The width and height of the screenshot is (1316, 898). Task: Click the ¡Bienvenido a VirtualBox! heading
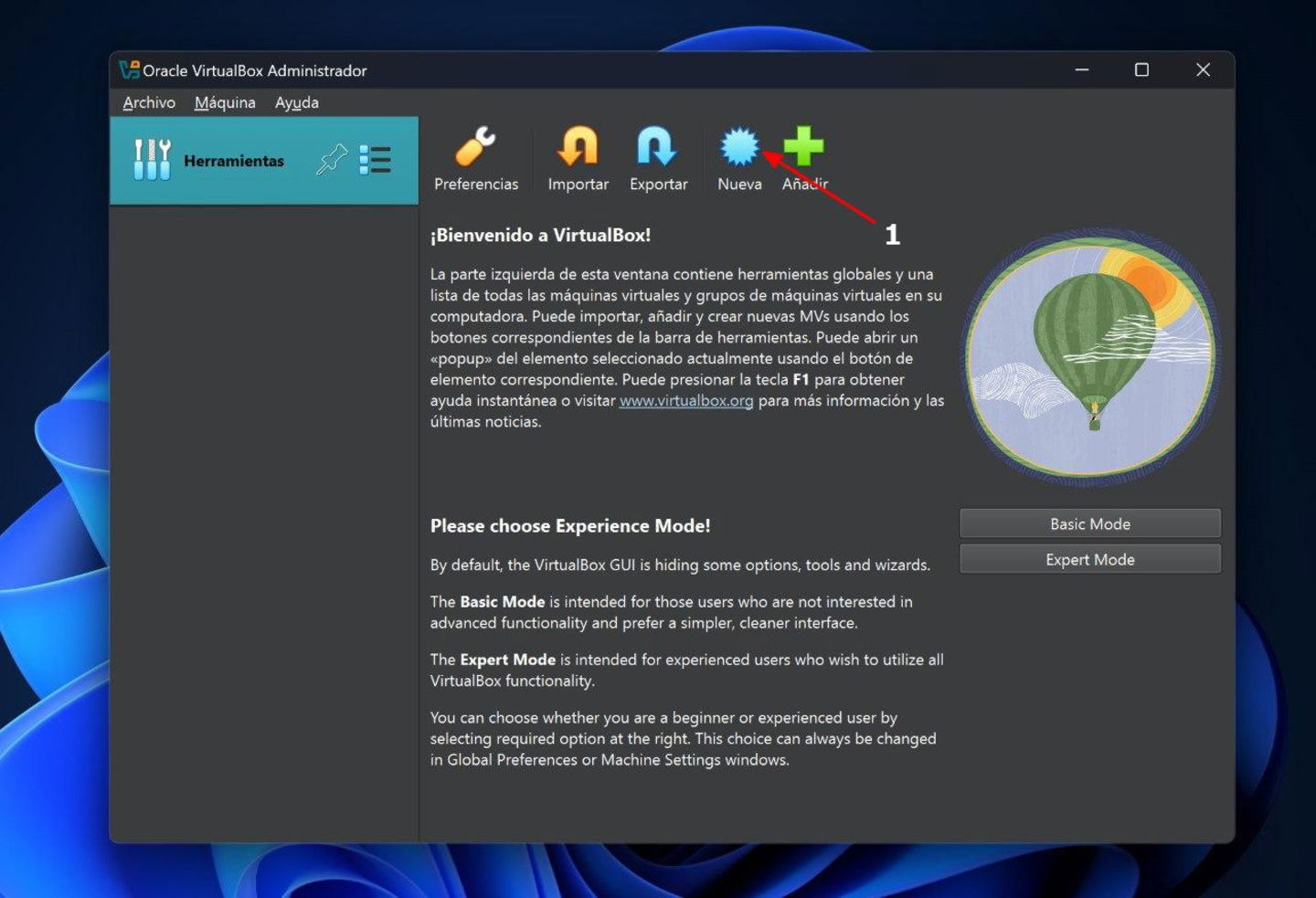540,235
